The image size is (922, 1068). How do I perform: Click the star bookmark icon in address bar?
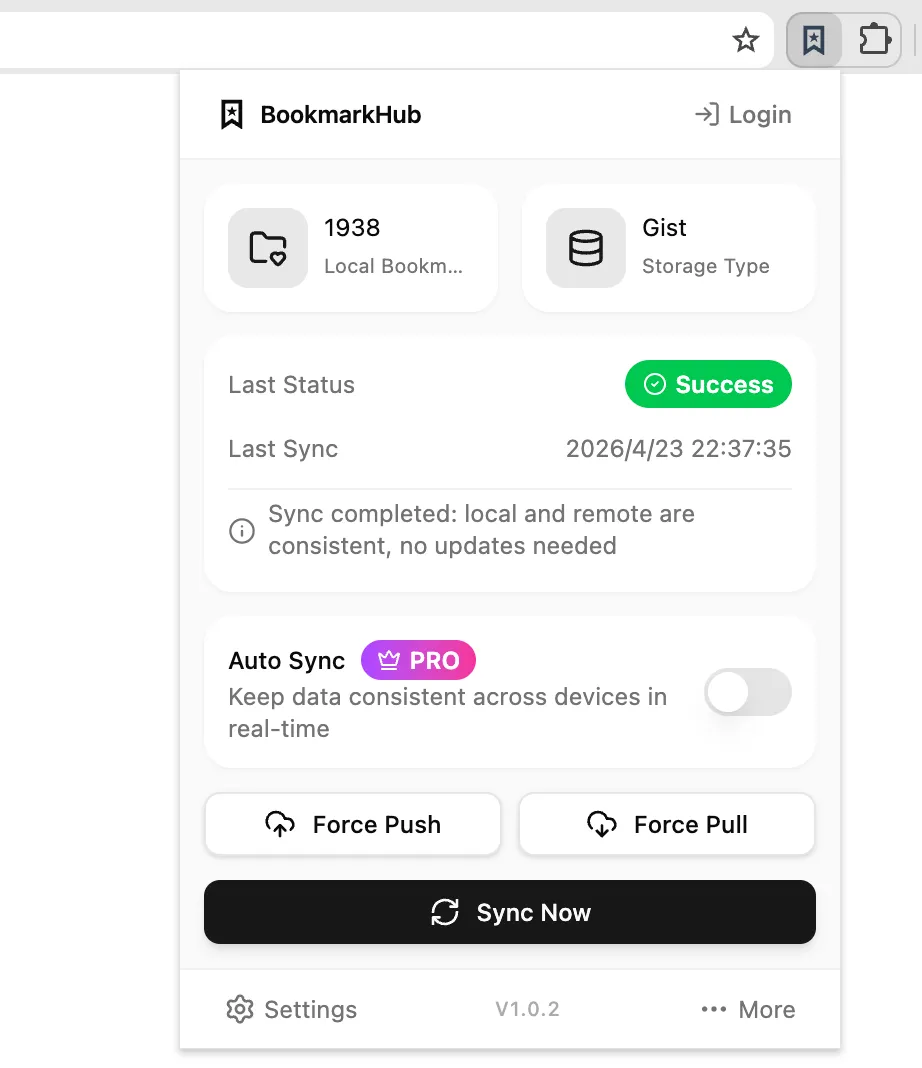746,41
